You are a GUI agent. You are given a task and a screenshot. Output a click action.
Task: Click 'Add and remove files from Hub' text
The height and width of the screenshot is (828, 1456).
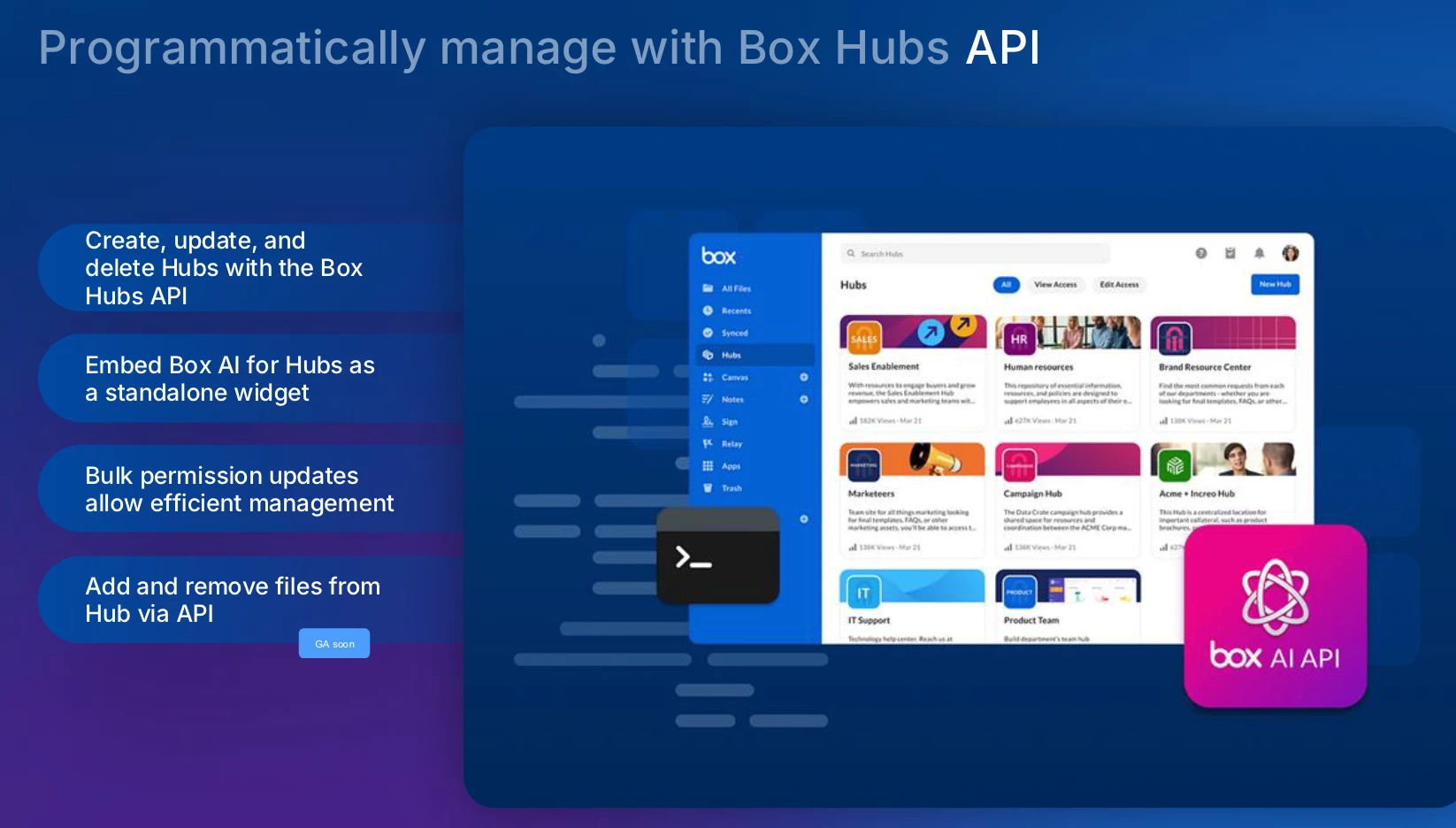coord(233,600)
